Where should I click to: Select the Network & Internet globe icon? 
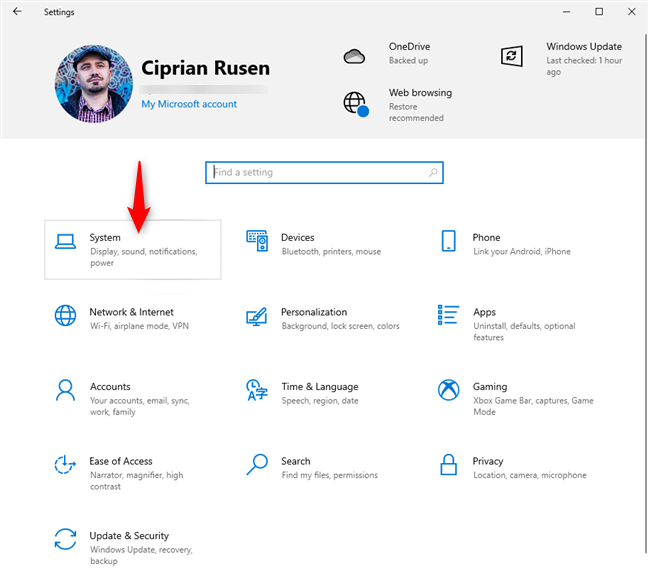click(66, 316)
